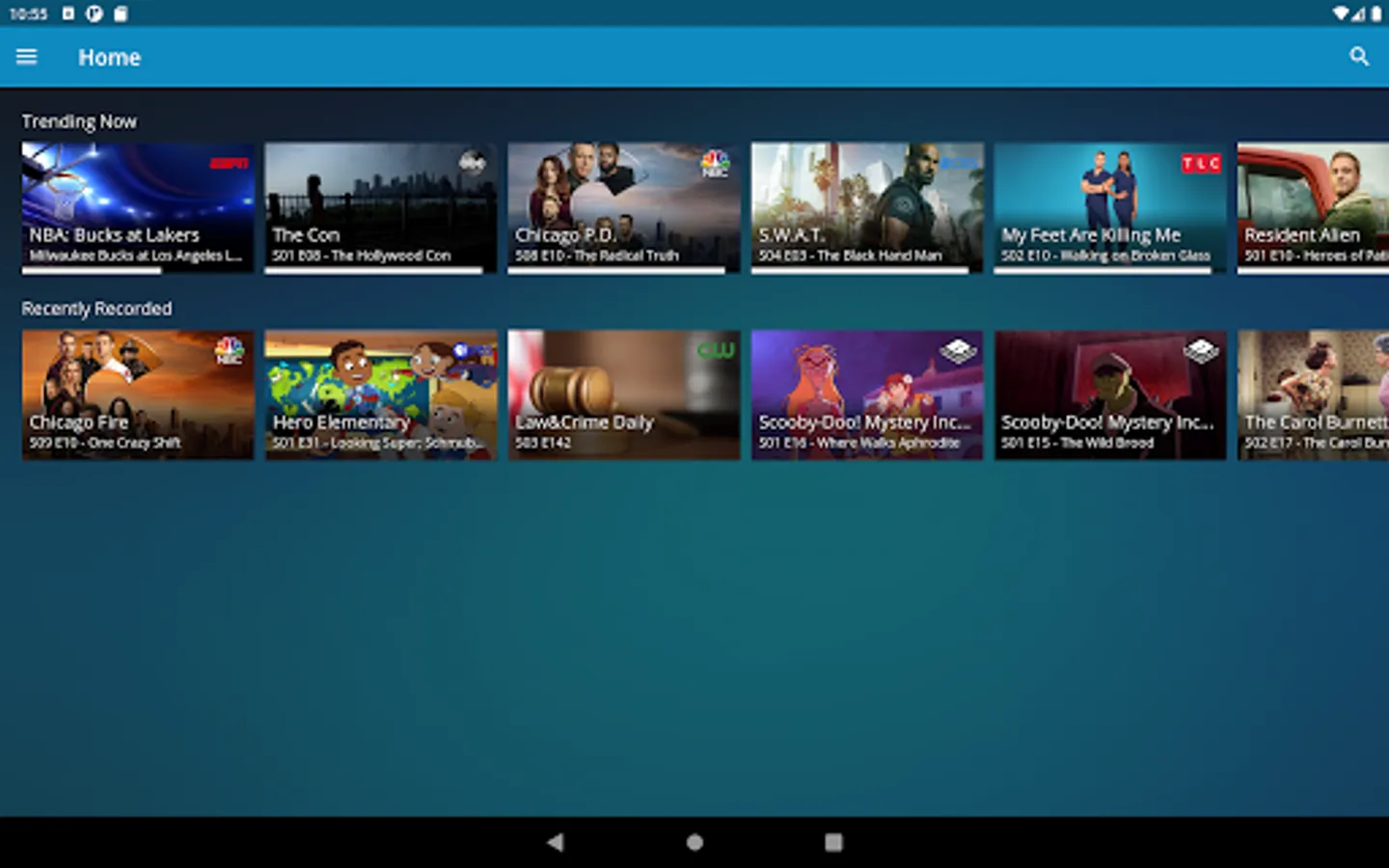Open the S.W.A.T. trending thumbnail
Viewport: 1389px width, 868px height.
point(867,206)
